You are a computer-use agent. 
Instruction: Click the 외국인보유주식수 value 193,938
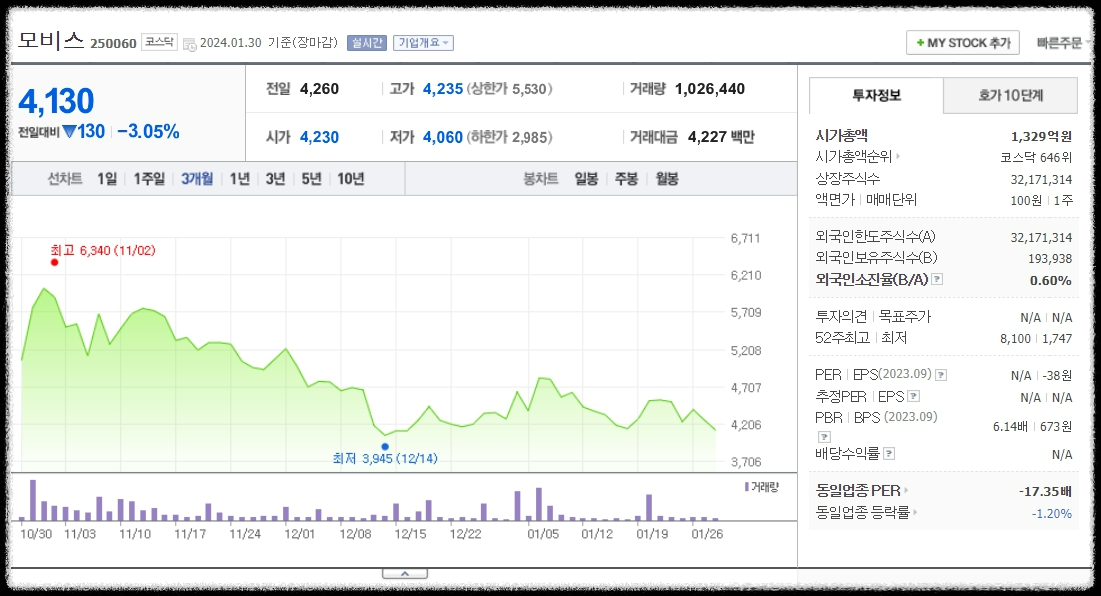1050,258
